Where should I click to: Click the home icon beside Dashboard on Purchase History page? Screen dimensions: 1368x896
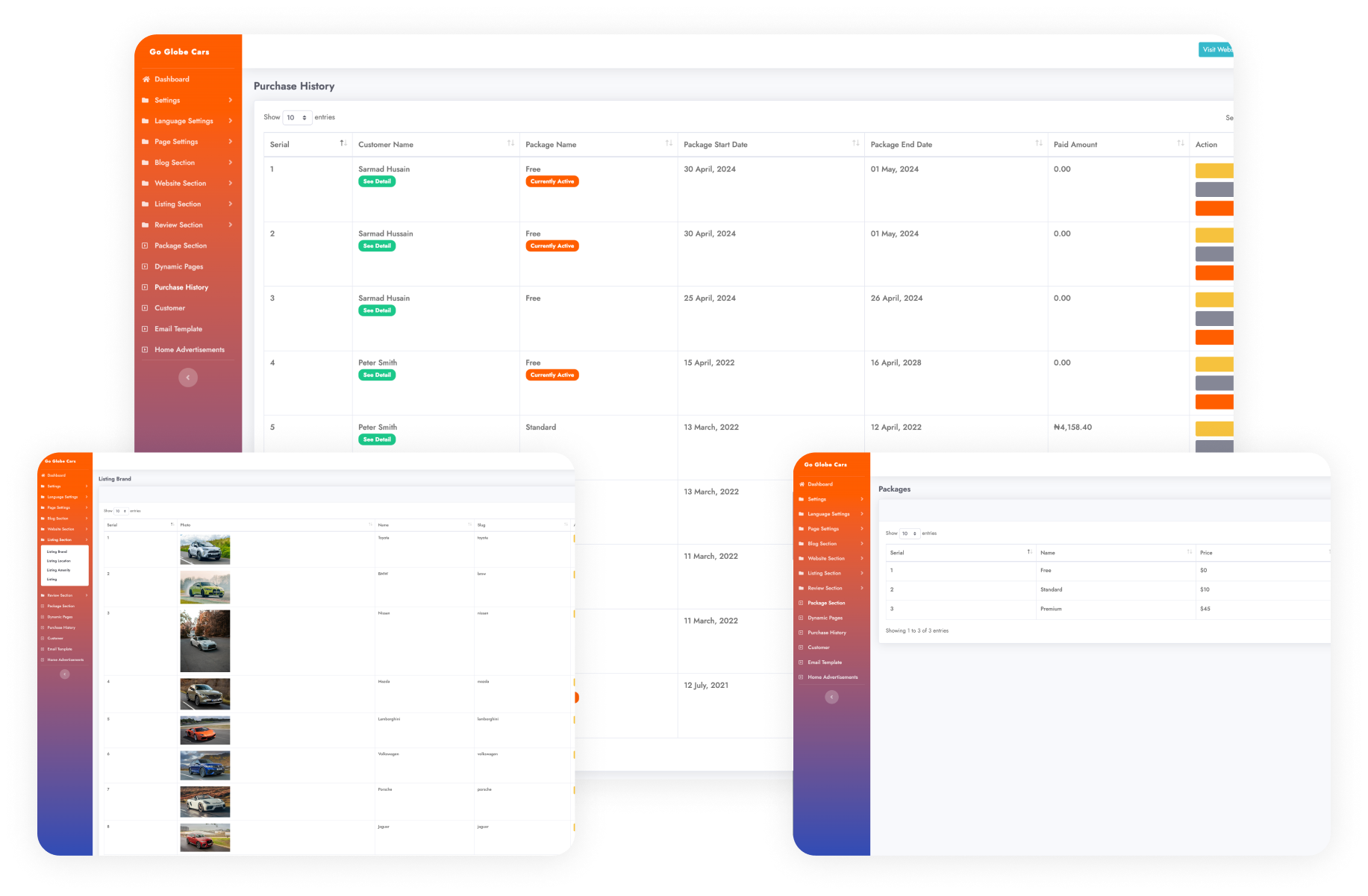point(146,79)
